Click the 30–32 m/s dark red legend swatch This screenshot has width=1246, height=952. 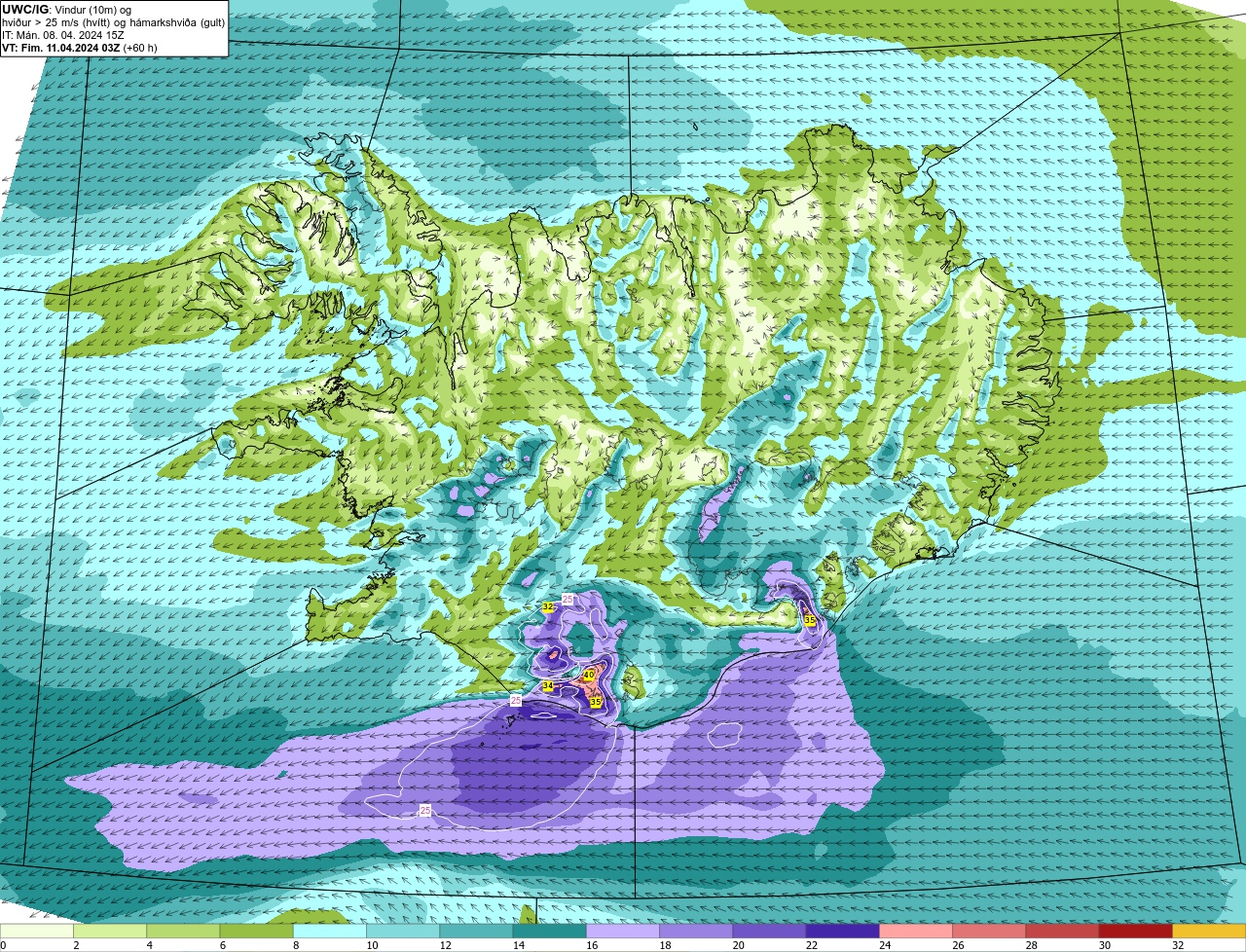point(1136,932)
